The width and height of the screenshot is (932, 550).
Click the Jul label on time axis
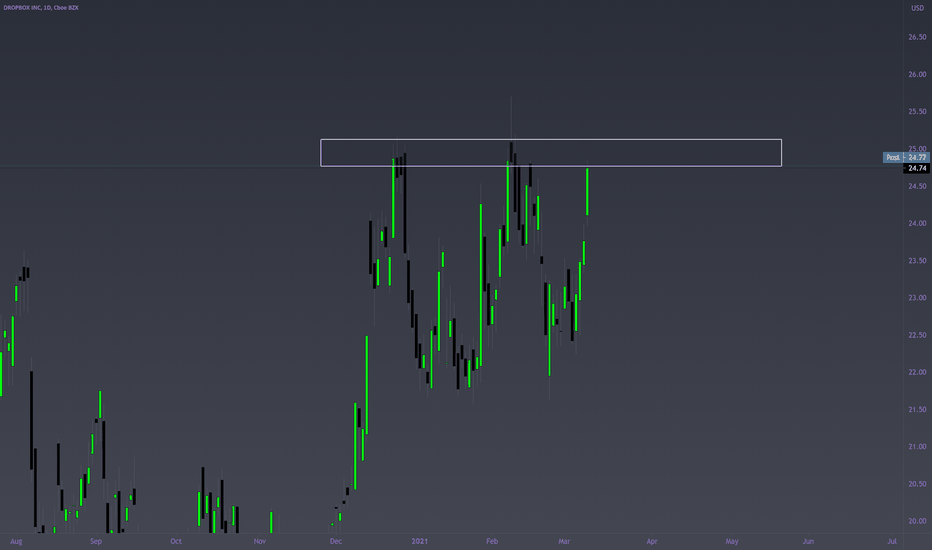tap(892, 541)
